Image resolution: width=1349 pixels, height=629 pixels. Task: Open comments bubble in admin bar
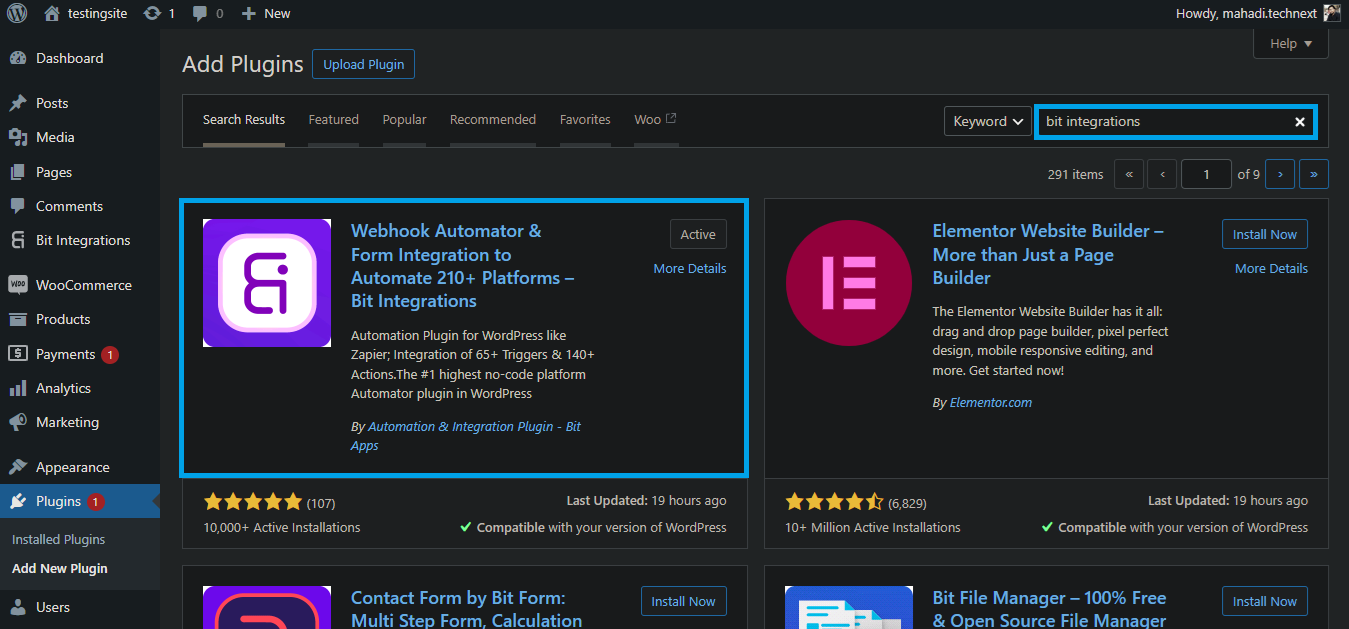(x=208, y=13)
